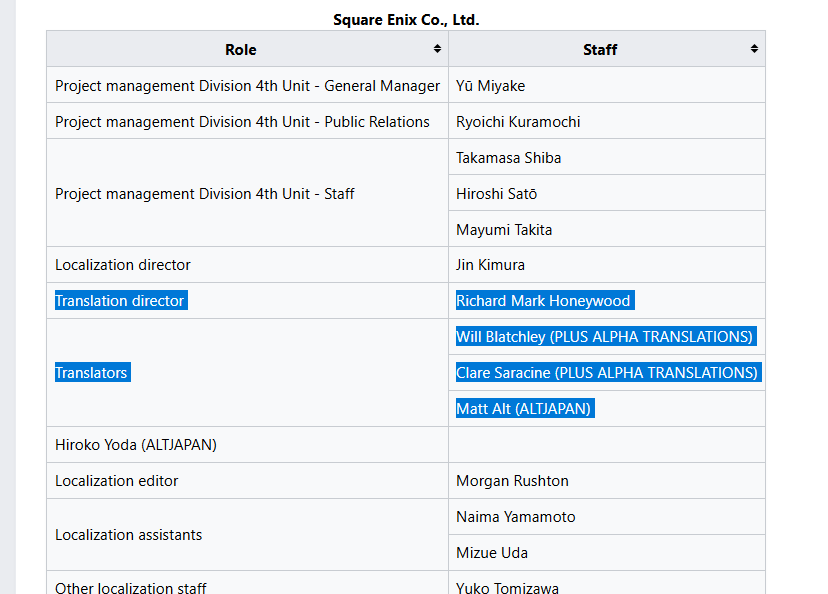The width and height of the screenshot is (828, 594).
Task: Click Ryoichi Kuramochi staff entry
Action: (x=518, y=121)
